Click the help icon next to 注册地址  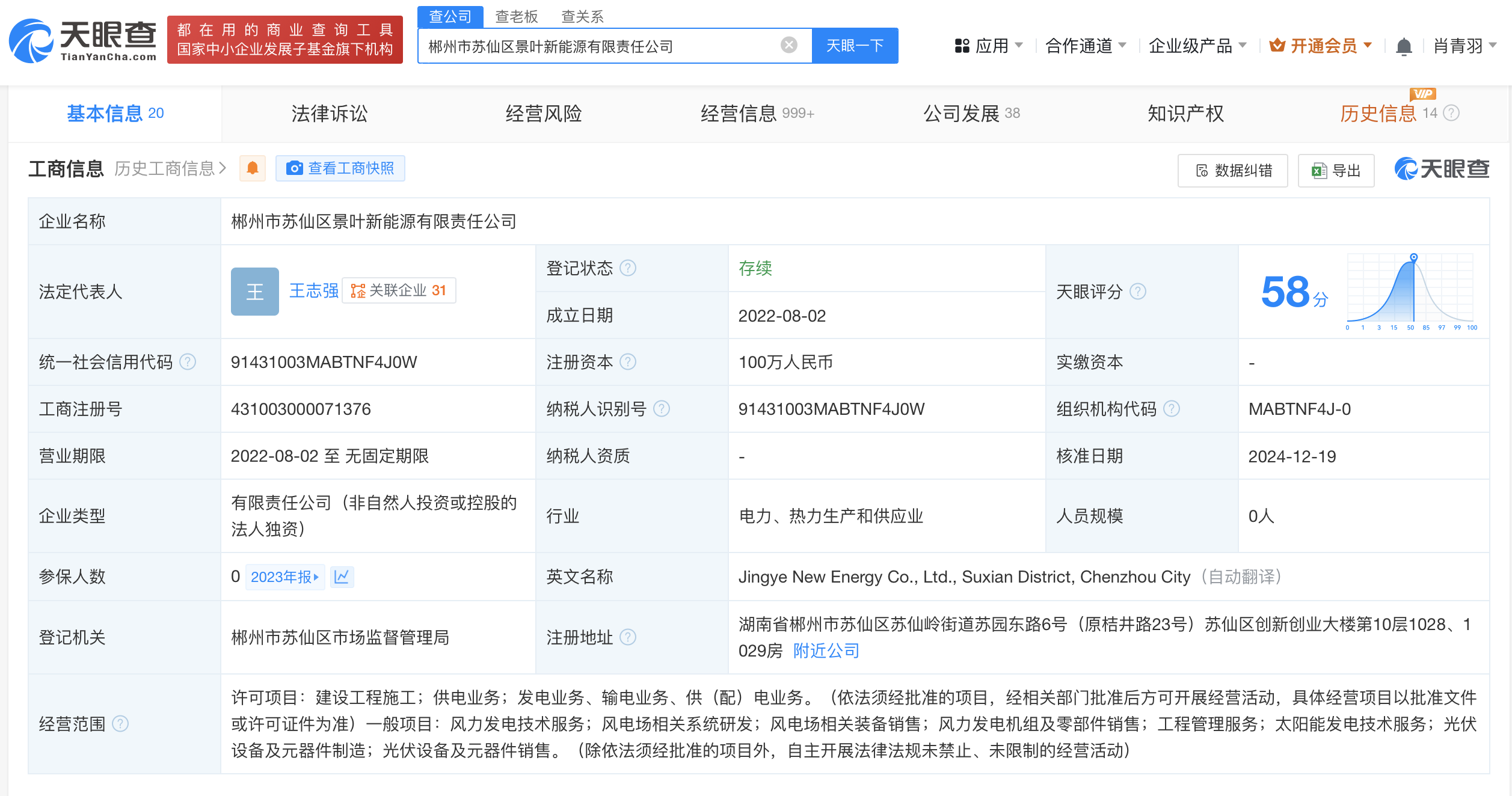[x=628, y=638]
